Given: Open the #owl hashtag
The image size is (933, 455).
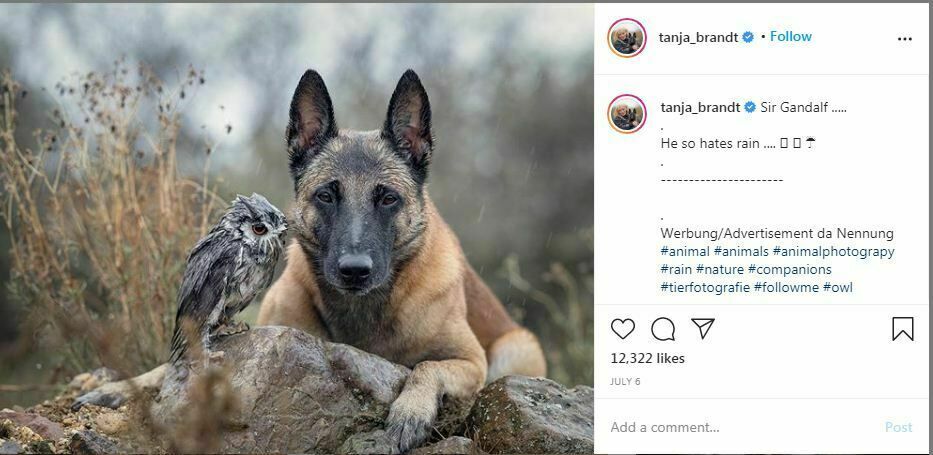Looking at the screenshot, I should 838,288.
